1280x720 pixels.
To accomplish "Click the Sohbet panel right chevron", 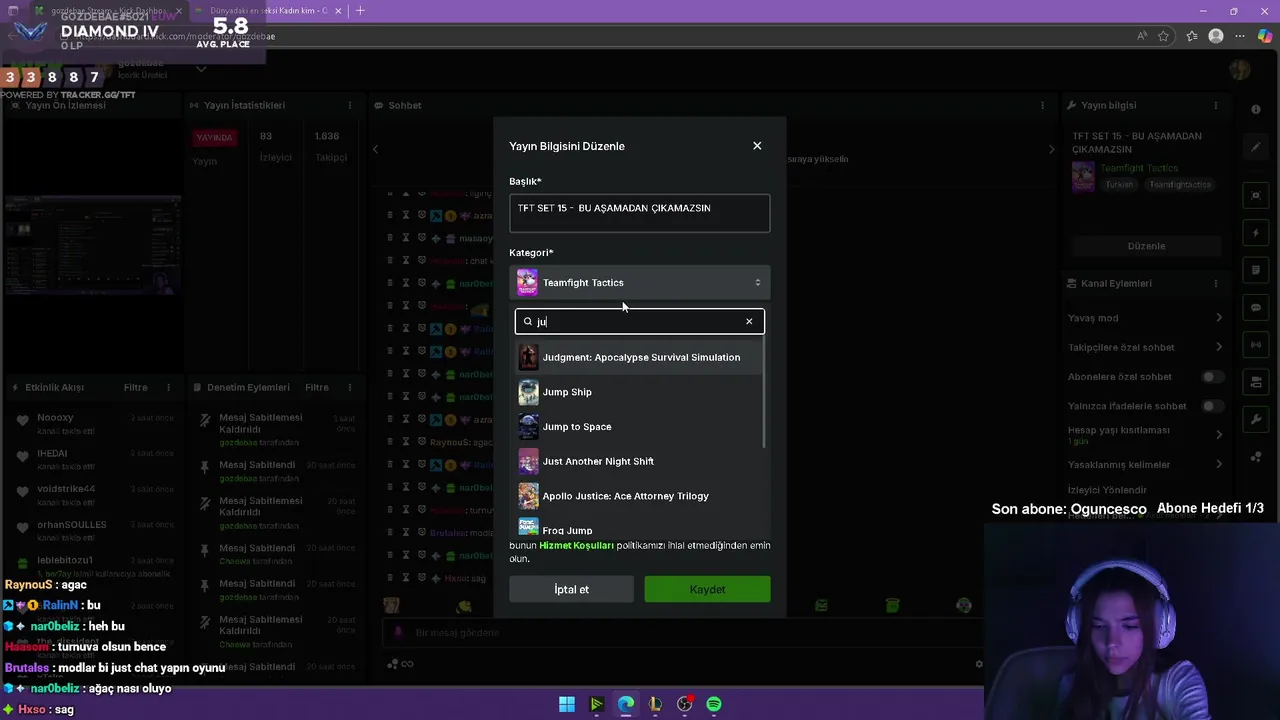I will [x=1051, y=149].
